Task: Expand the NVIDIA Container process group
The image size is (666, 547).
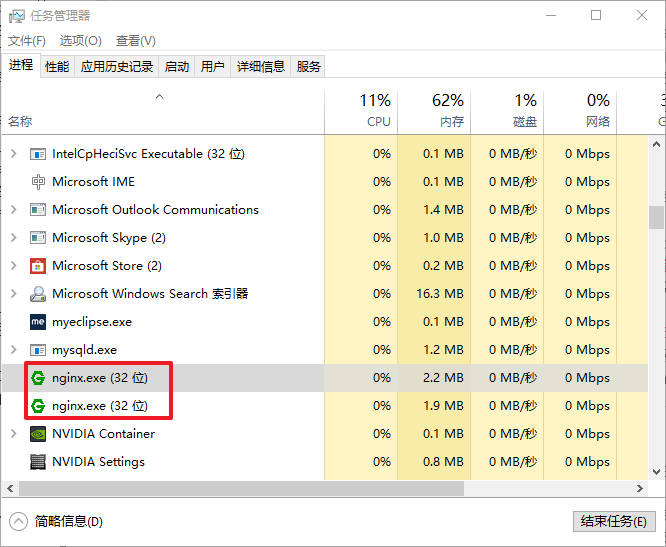Action: pyautogui.click(x=13, y=434)
